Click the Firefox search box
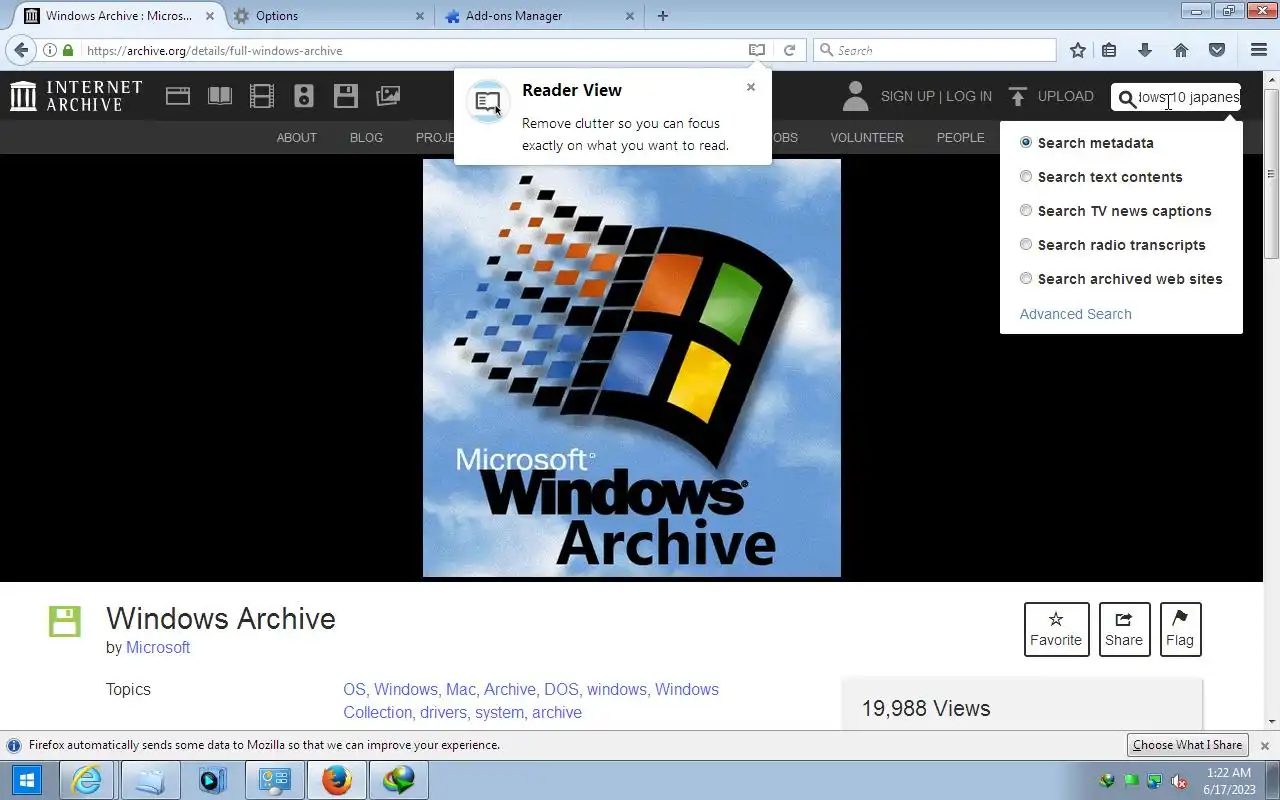 click(x=935, y=50)
